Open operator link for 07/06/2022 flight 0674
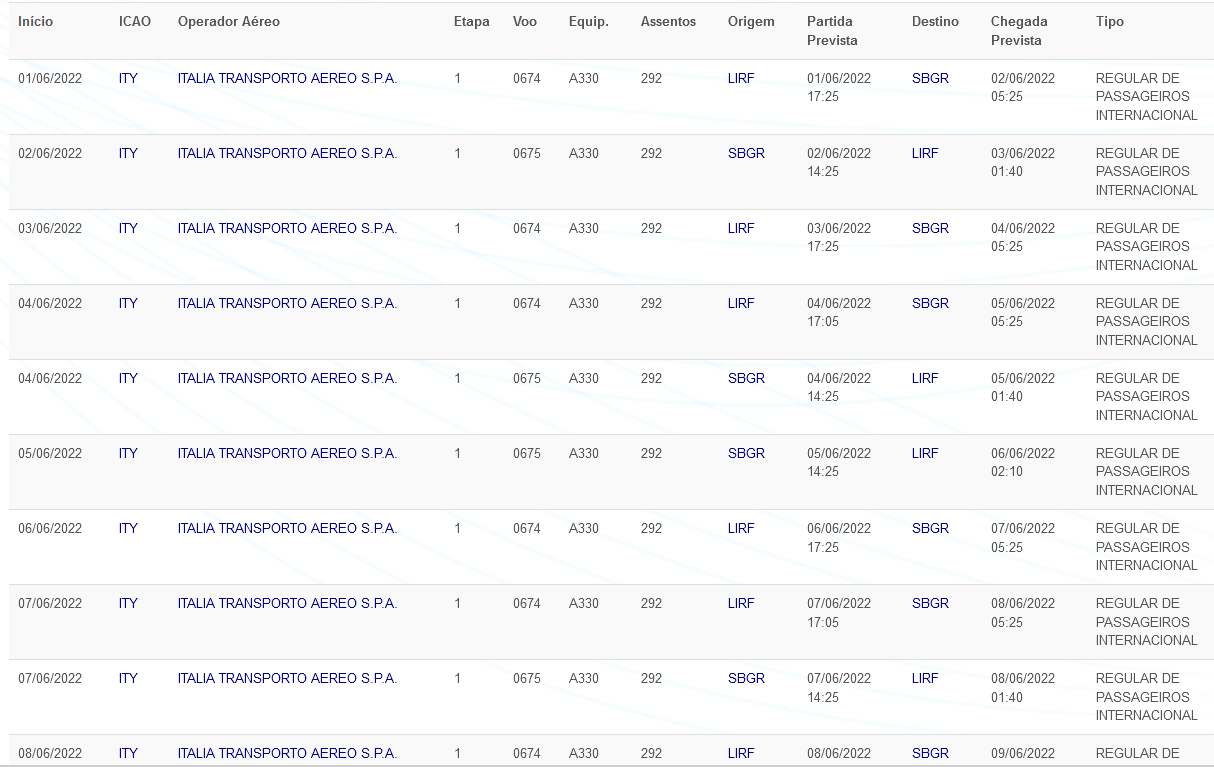 click(287, 603)
